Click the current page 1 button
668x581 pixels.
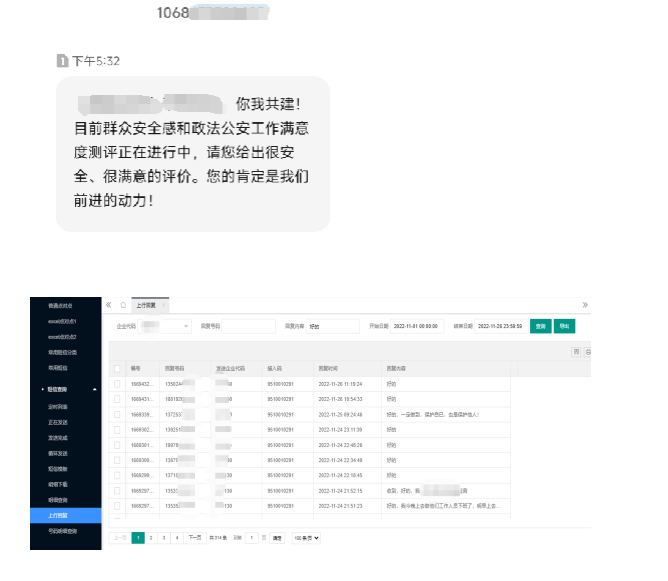coord(138,538)
